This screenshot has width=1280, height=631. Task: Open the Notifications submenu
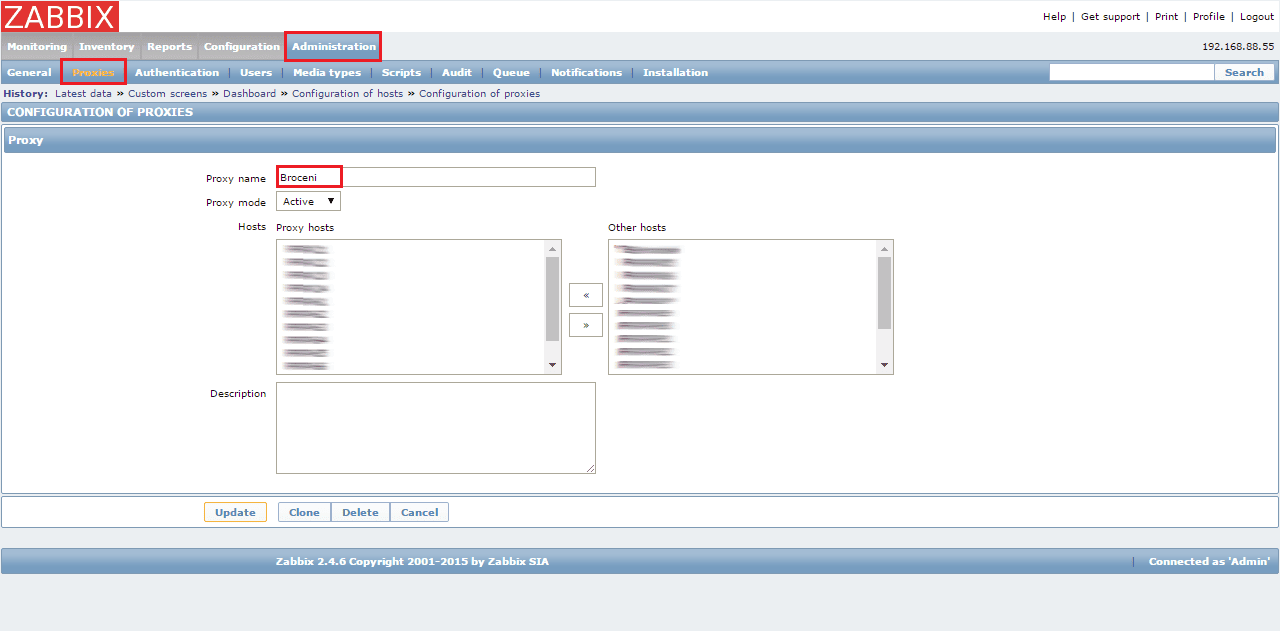tap(586, 72)
